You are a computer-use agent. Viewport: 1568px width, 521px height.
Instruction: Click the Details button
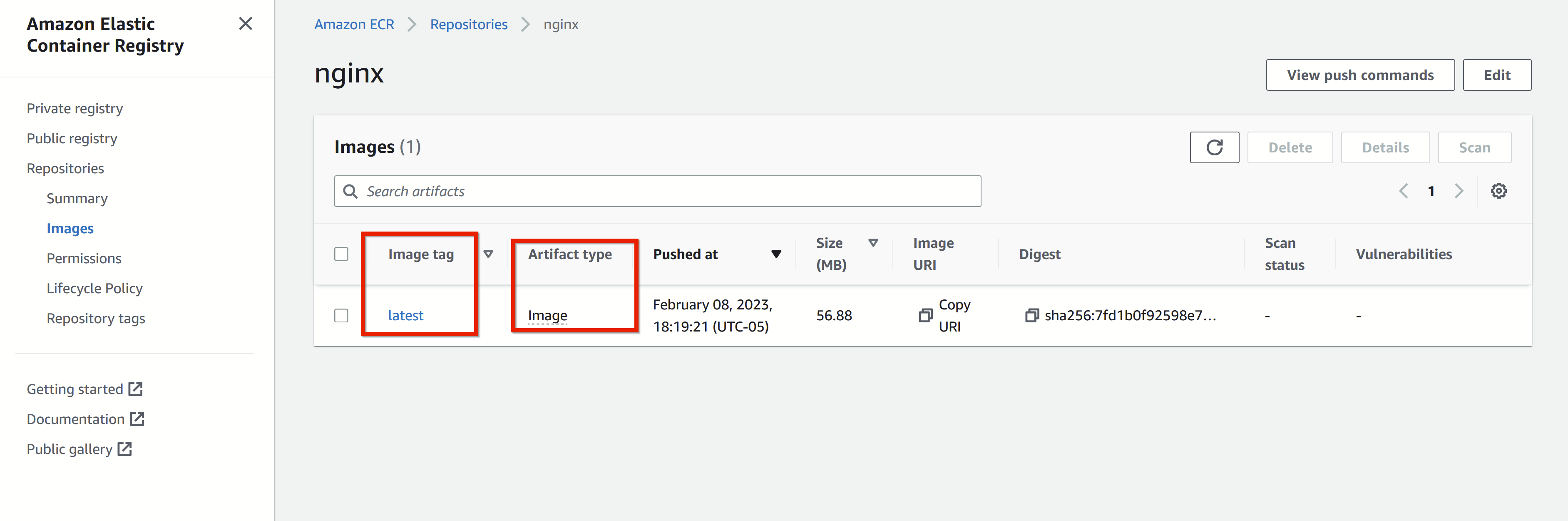click(1385, 147)
